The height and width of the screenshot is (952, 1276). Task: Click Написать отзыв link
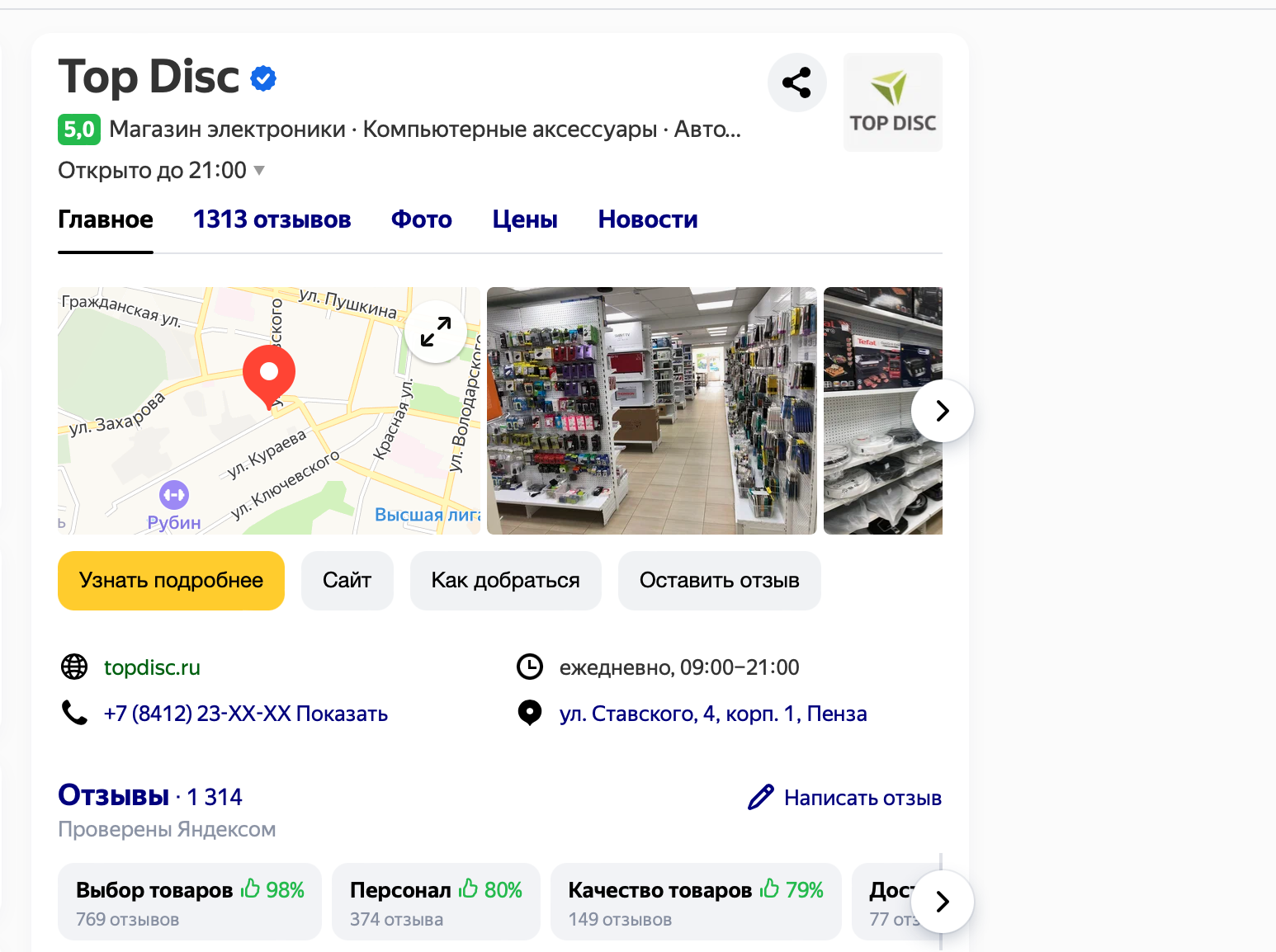click(862, 798)
